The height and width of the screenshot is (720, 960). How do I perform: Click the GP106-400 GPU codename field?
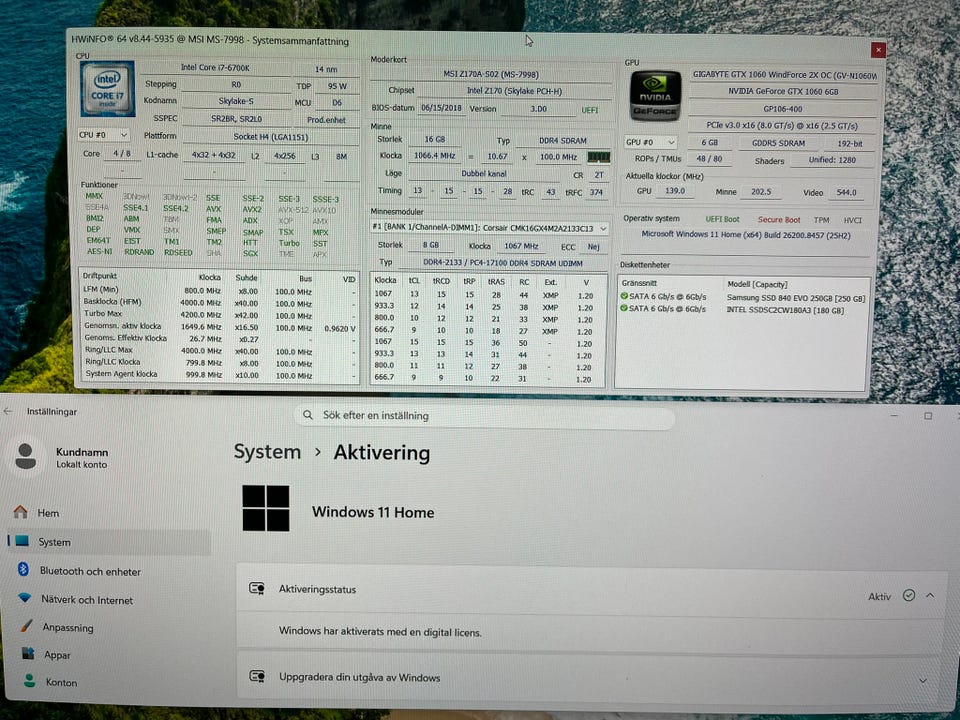coord(783,108)
